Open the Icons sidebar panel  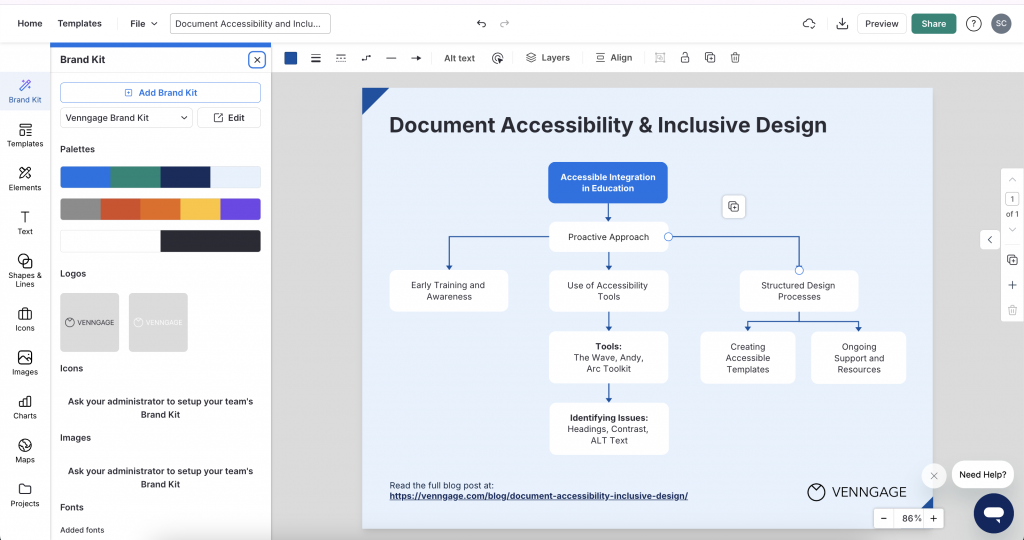(x=25, y=319)
